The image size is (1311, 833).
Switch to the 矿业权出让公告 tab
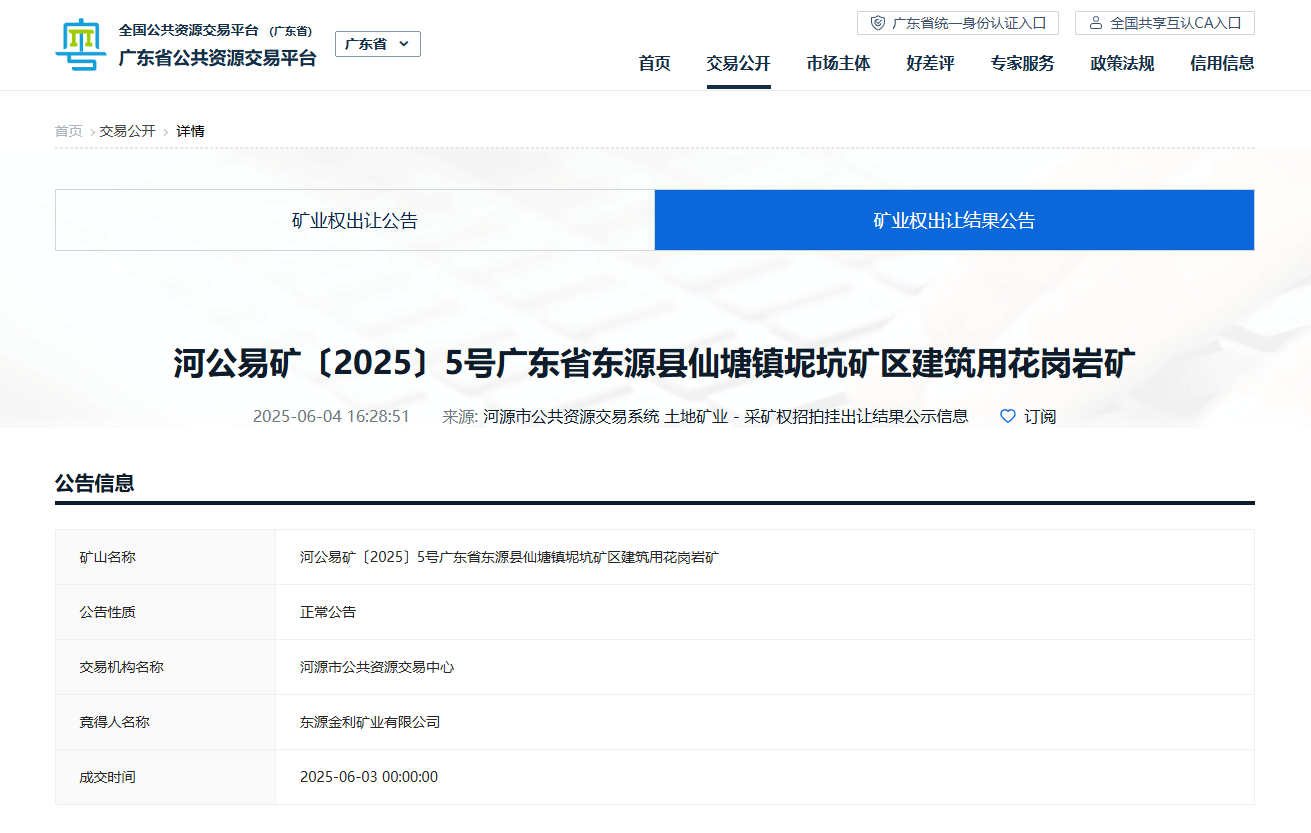pos(355,221)
